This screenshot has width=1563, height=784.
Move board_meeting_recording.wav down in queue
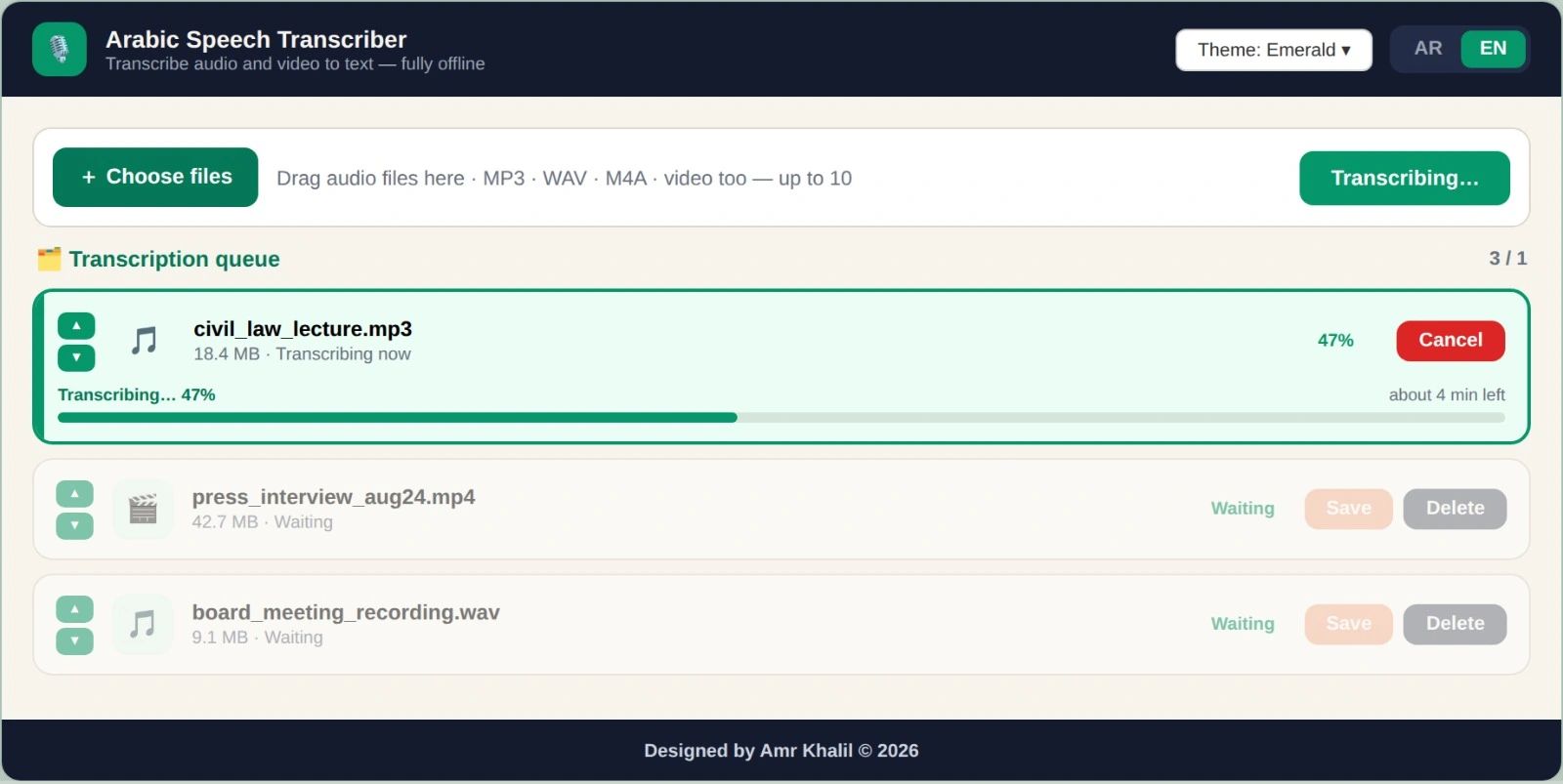coord(75,641)
